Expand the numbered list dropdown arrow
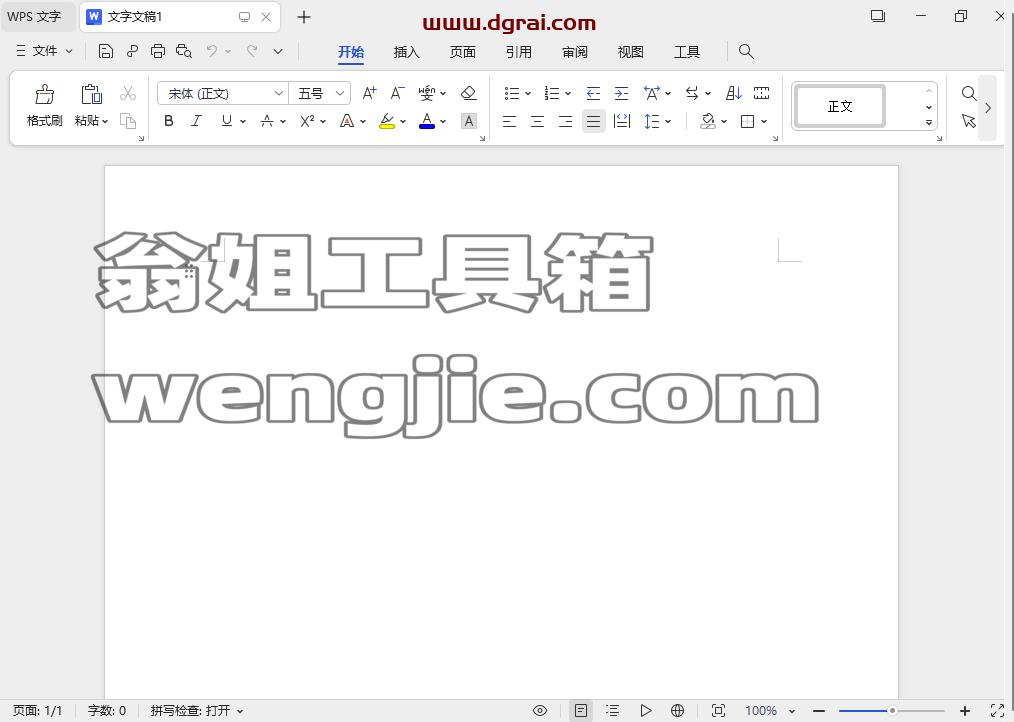The image size is (1014, 722). click(568, 94)
